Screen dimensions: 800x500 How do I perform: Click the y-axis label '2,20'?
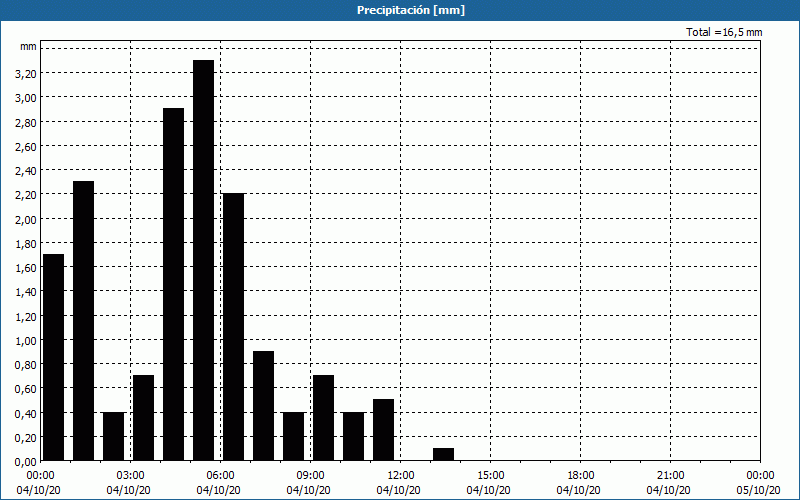pos(26,195)
